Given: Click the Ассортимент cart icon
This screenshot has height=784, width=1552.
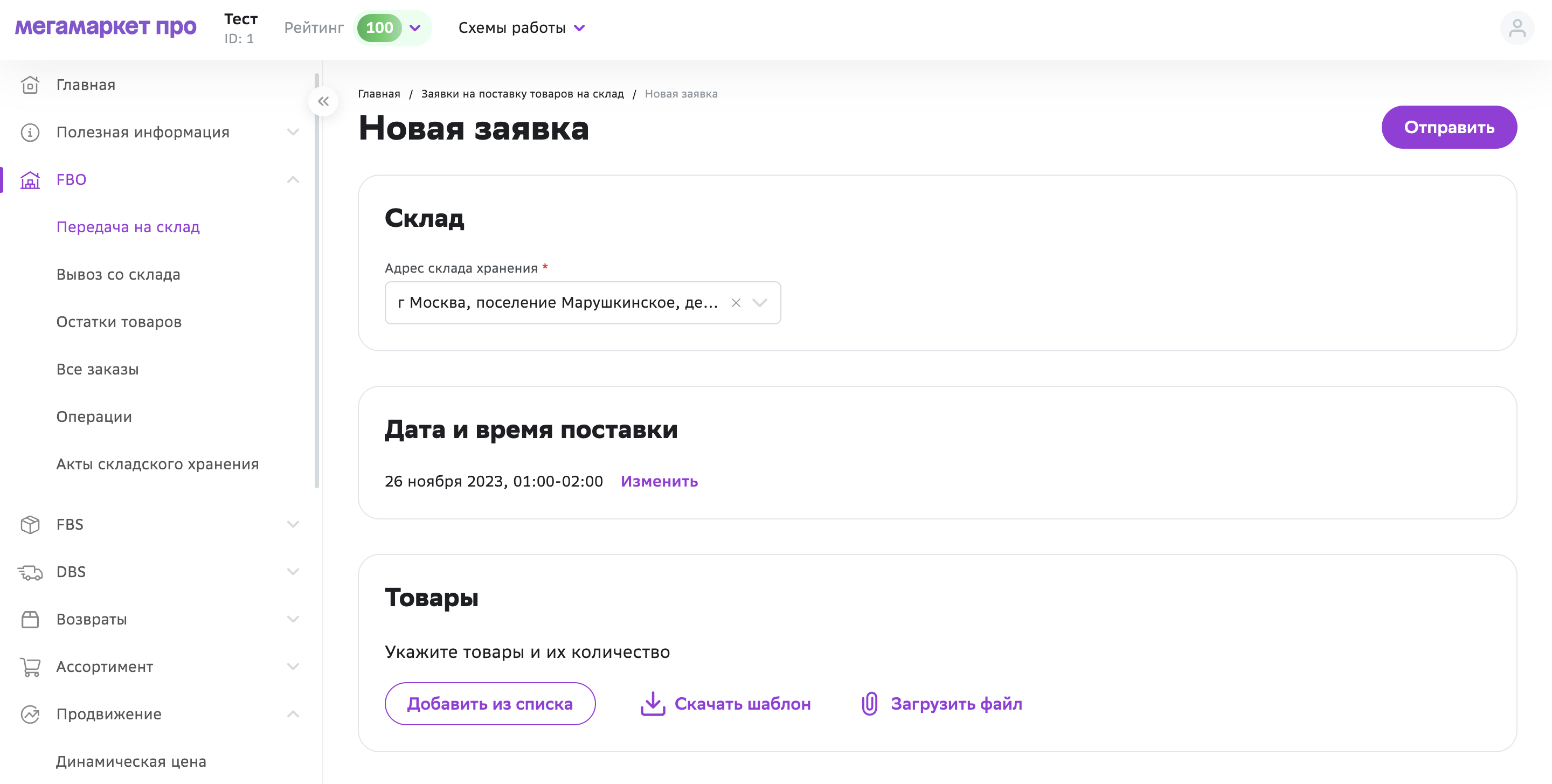Looking at the screenshot, I should pos(30,667).
